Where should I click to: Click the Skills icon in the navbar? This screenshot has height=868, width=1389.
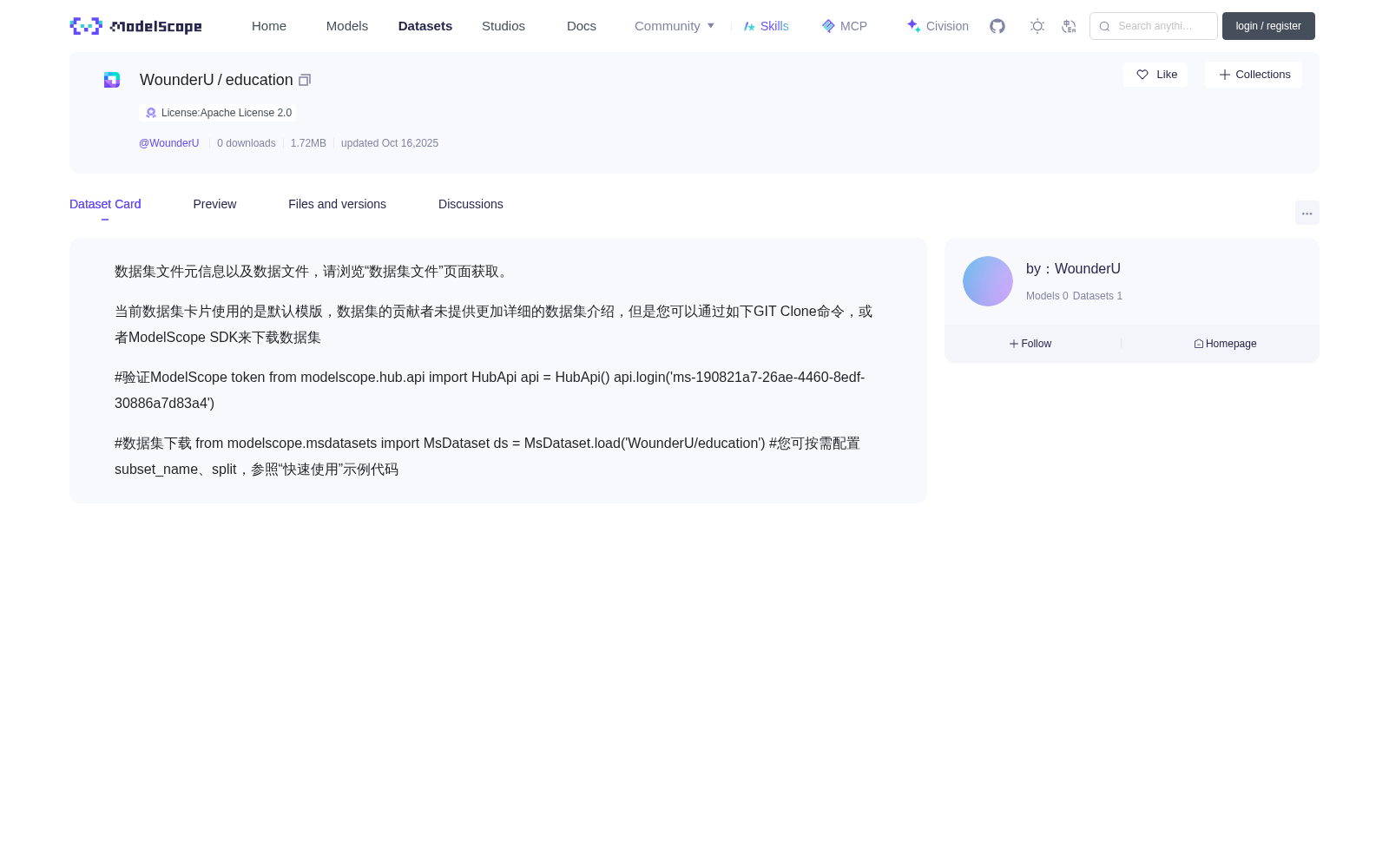click(749, 26)
